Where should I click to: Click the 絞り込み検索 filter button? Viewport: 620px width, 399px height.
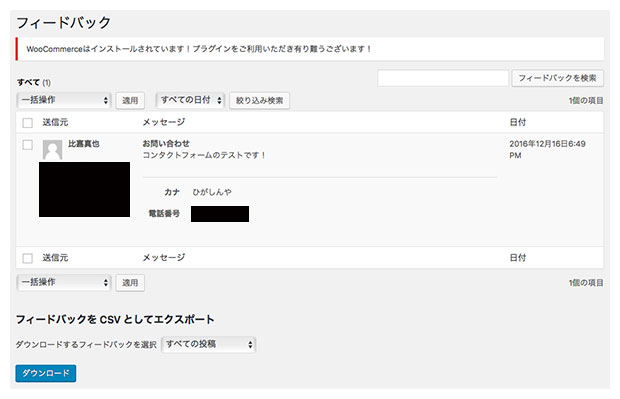[259, 100]
